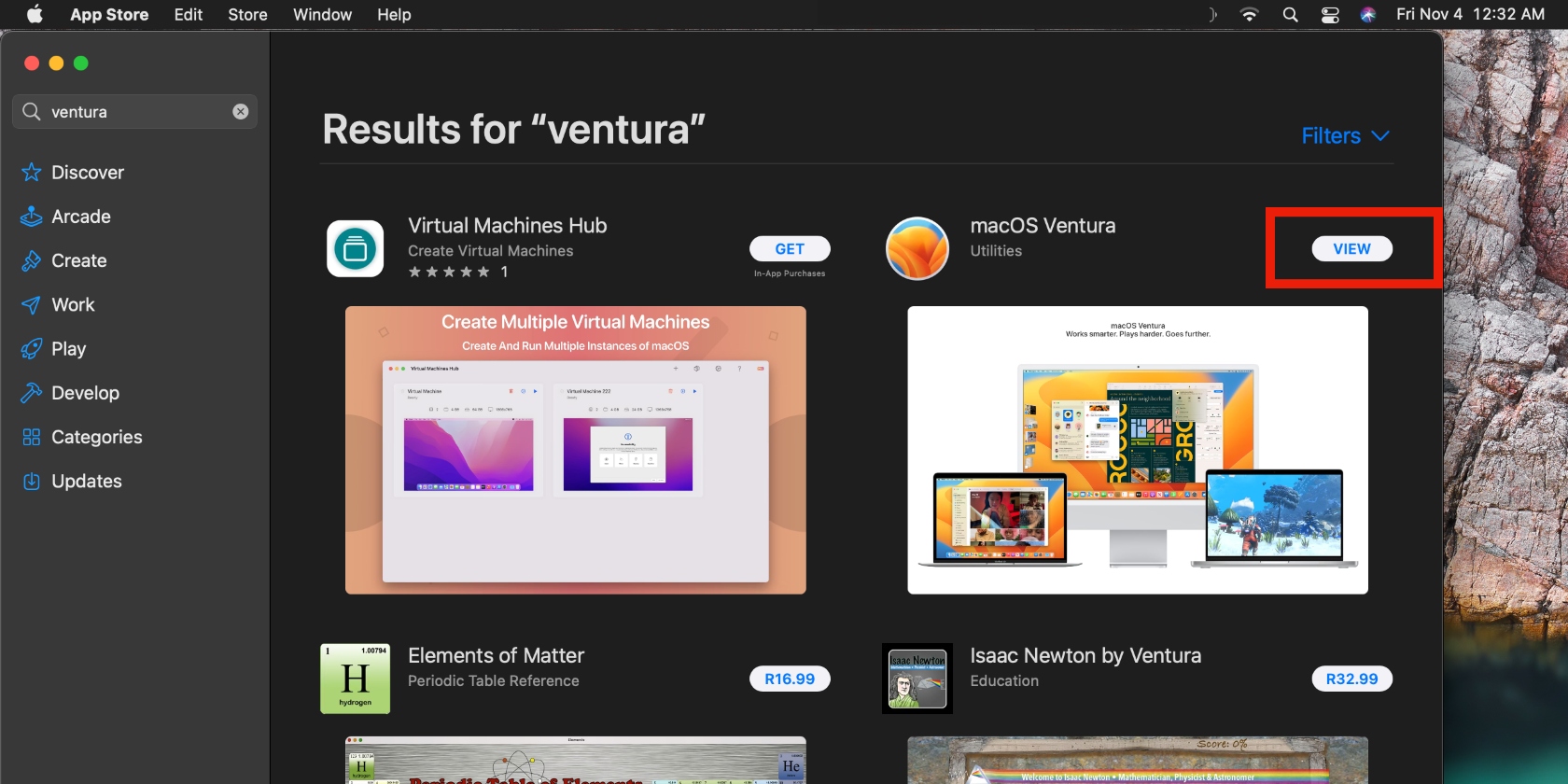Open the App Store menu
Viewport: 1568px width, 784px height.
[109, 14]
